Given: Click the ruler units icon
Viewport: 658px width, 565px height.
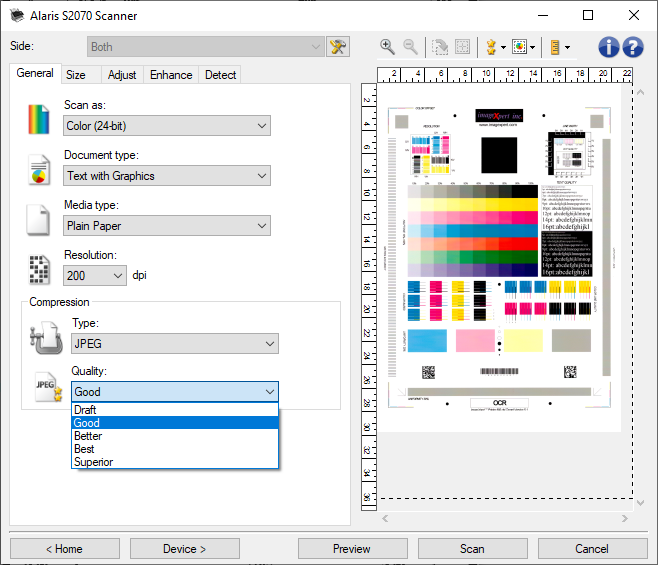Looking at the screenshot, I should pyautogui.click(x=557, y=47).
